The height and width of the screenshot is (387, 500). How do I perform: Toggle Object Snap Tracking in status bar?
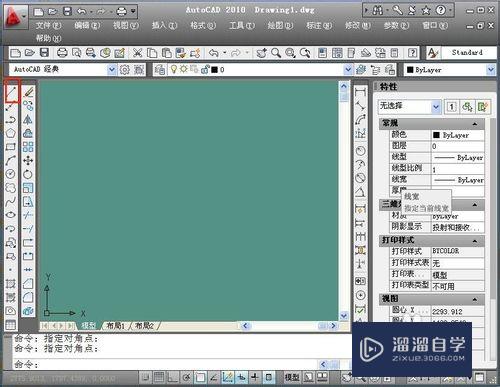point(214,377)
